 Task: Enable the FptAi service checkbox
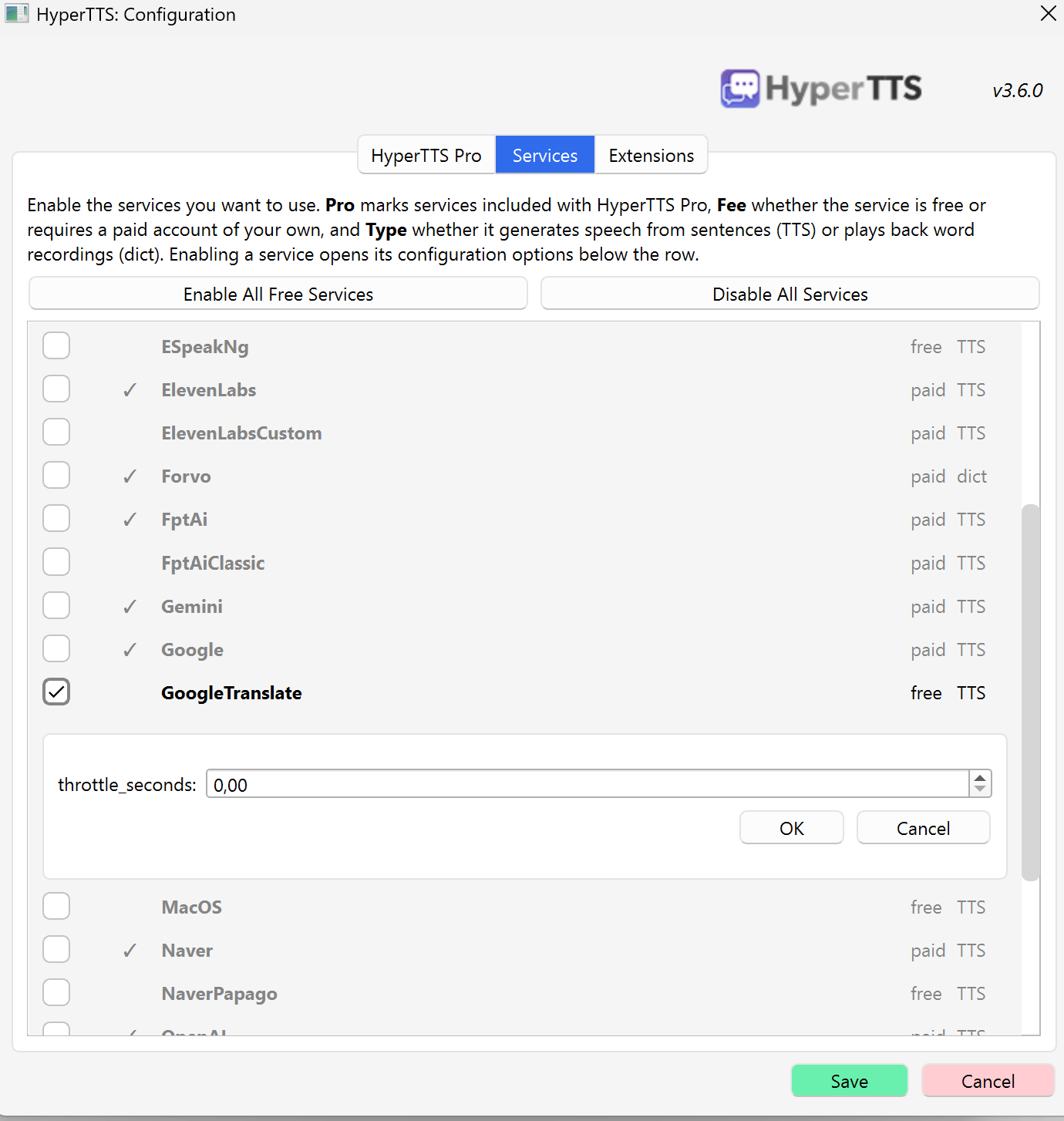tap(56, 518)
